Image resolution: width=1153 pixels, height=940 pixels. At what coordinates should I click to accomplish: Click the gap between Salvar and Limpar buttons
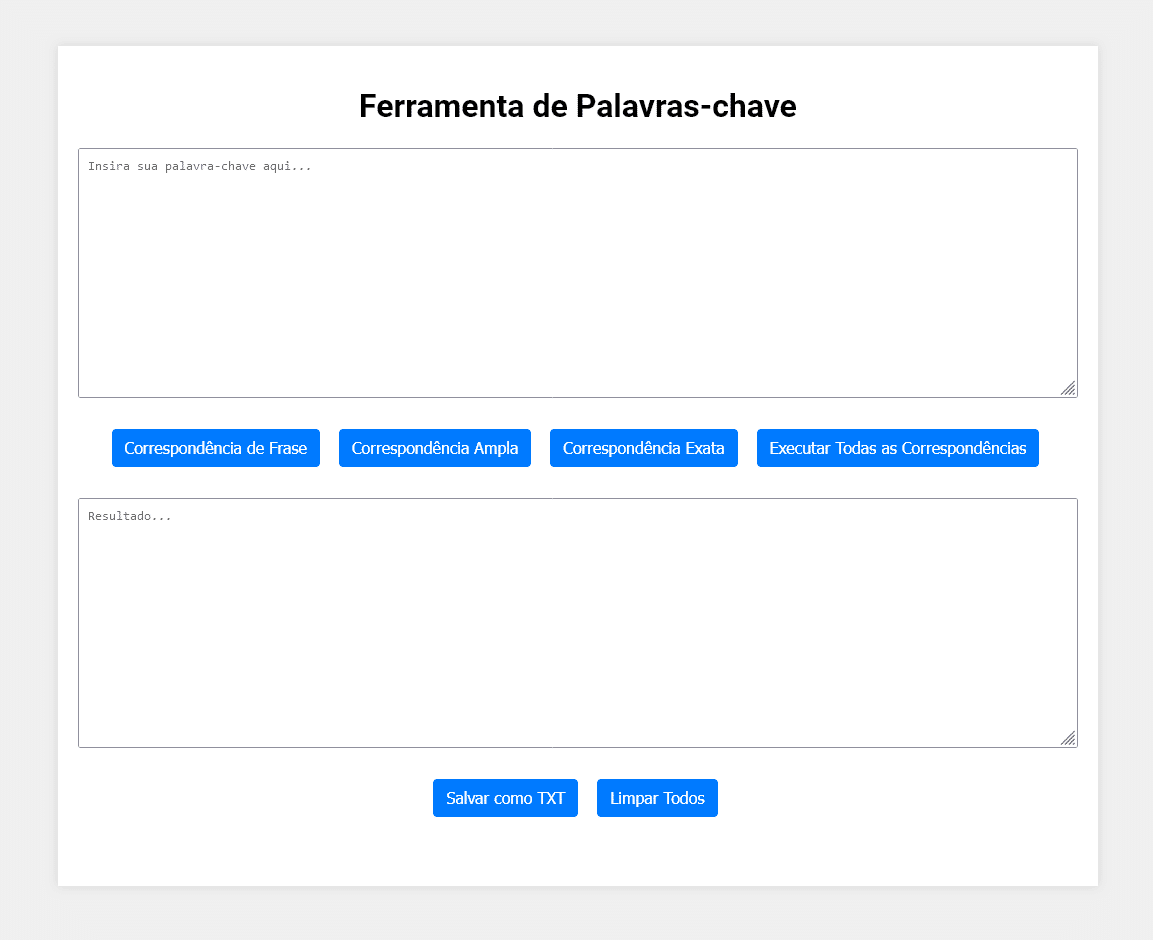click(x=588, y=798)
